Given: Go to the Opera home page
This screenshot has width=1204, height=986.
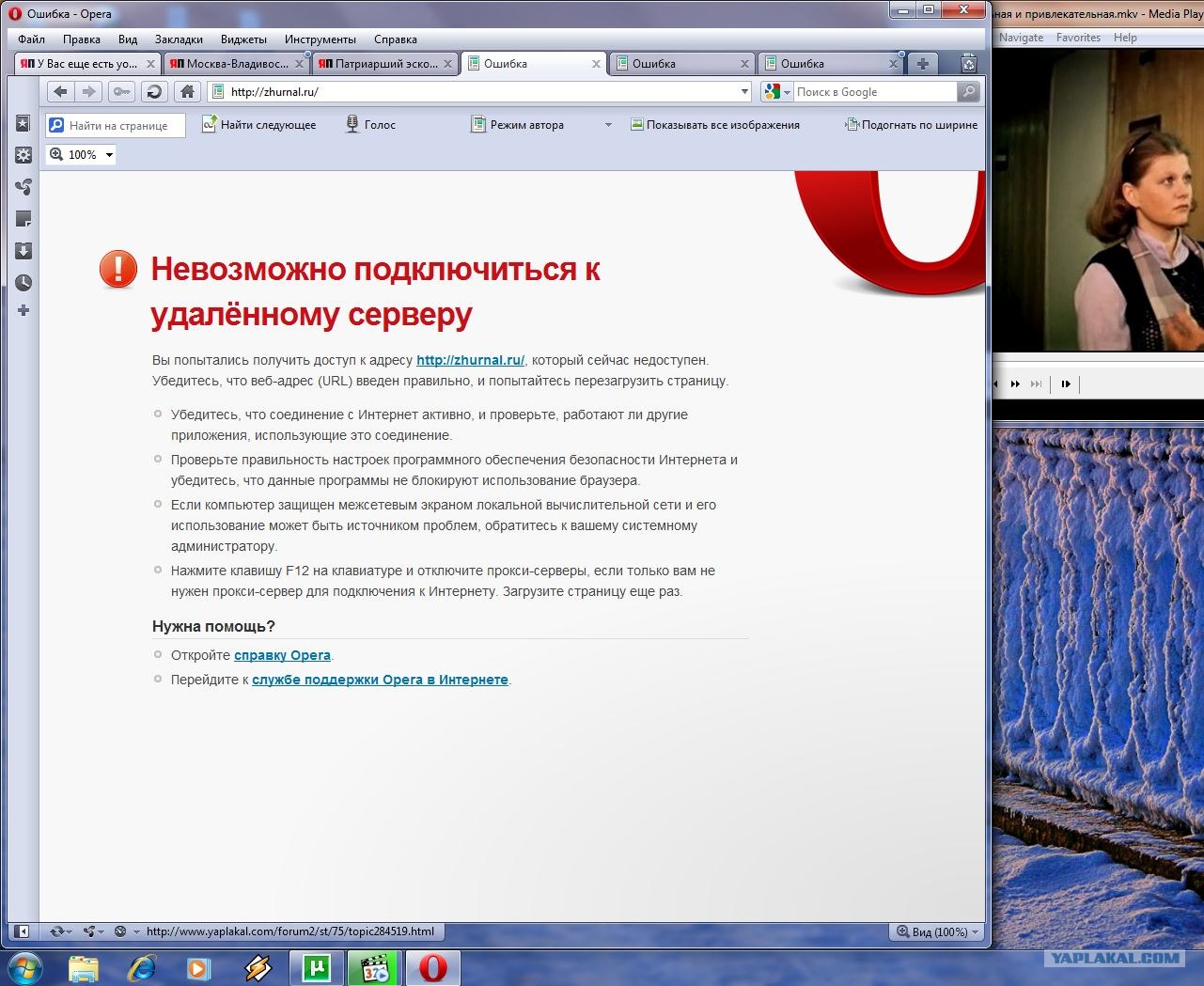Looking at the screenshot, I should pyautogui.click(x=187, y=91).
